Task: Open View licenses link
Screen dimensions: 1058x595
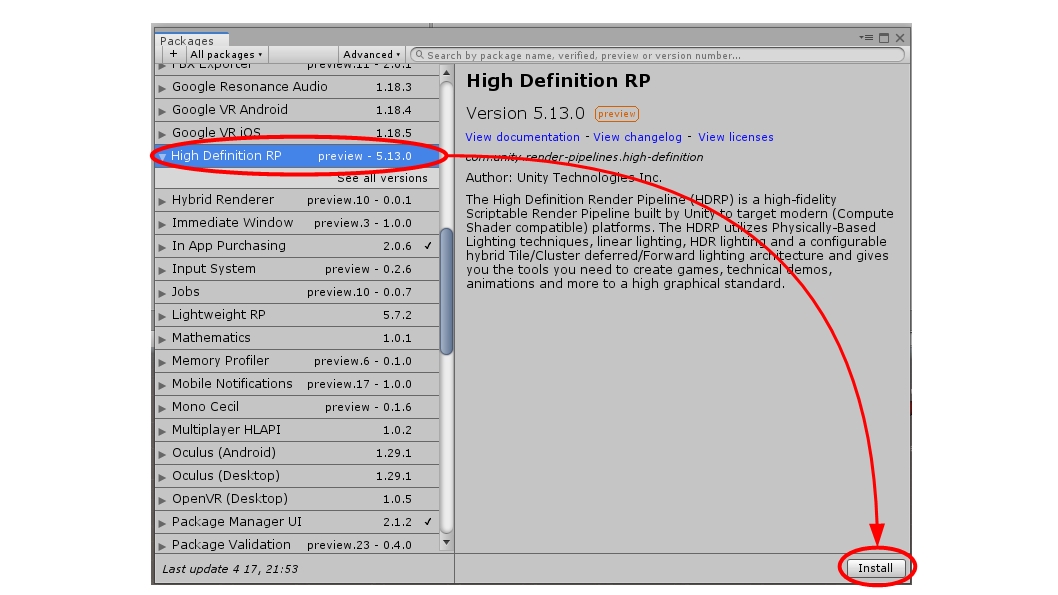Action: 735,137
